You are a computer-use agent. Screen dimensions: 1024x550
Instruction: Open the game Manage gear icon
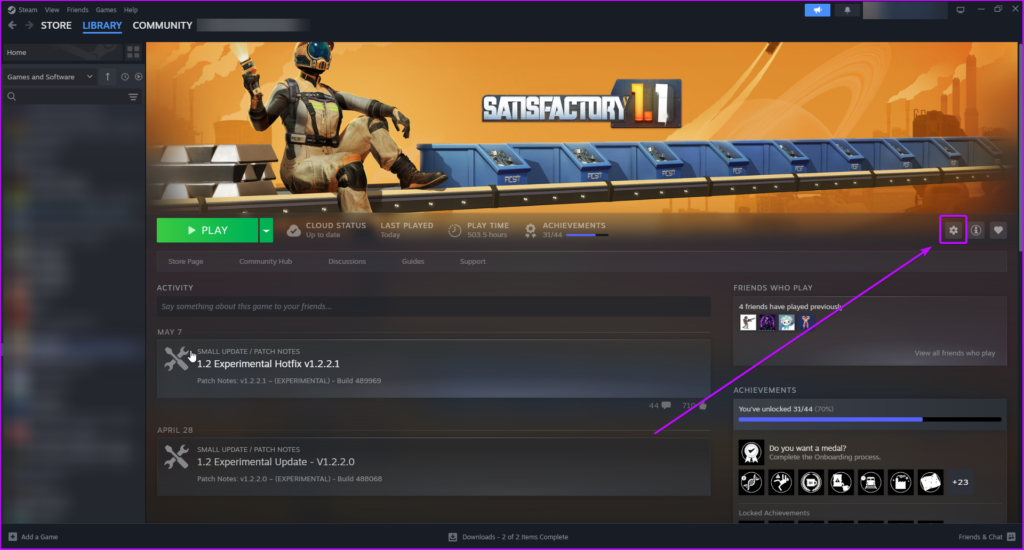(953, 230)
